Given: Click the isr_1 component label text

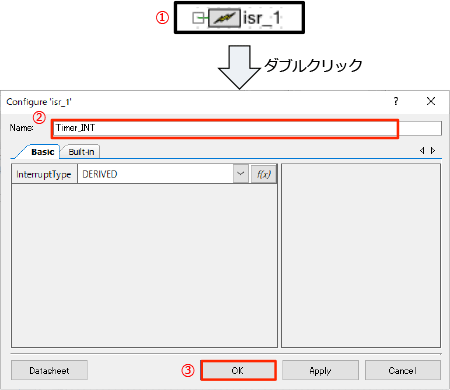Looking at the screenshot, I should pos(262,18).
